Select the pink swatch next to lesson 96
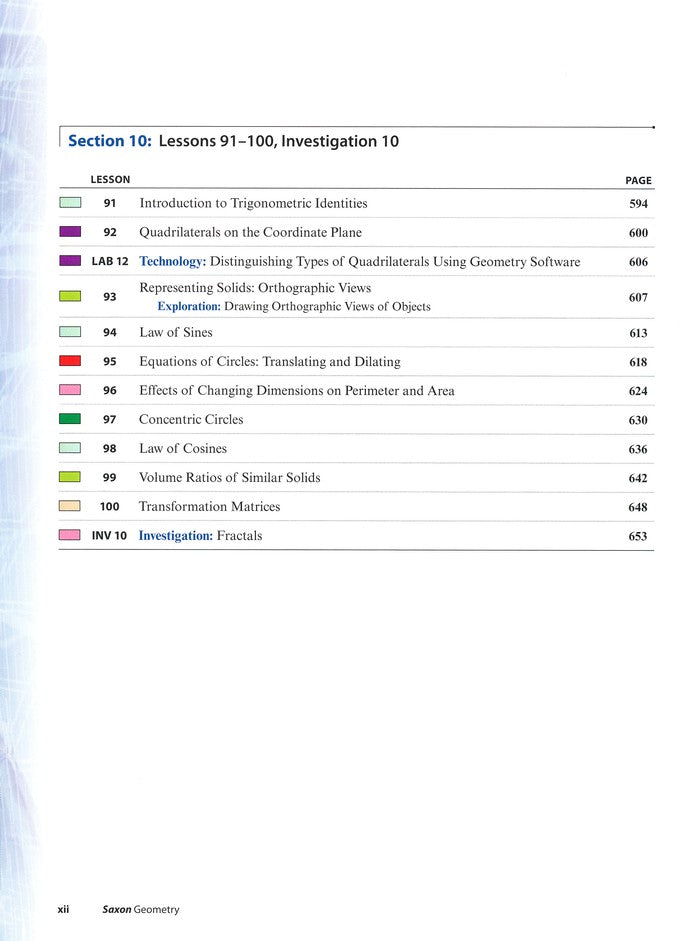The width and height of the screenshot is (699, 941). pyautogui.click(x=69, y=390)
